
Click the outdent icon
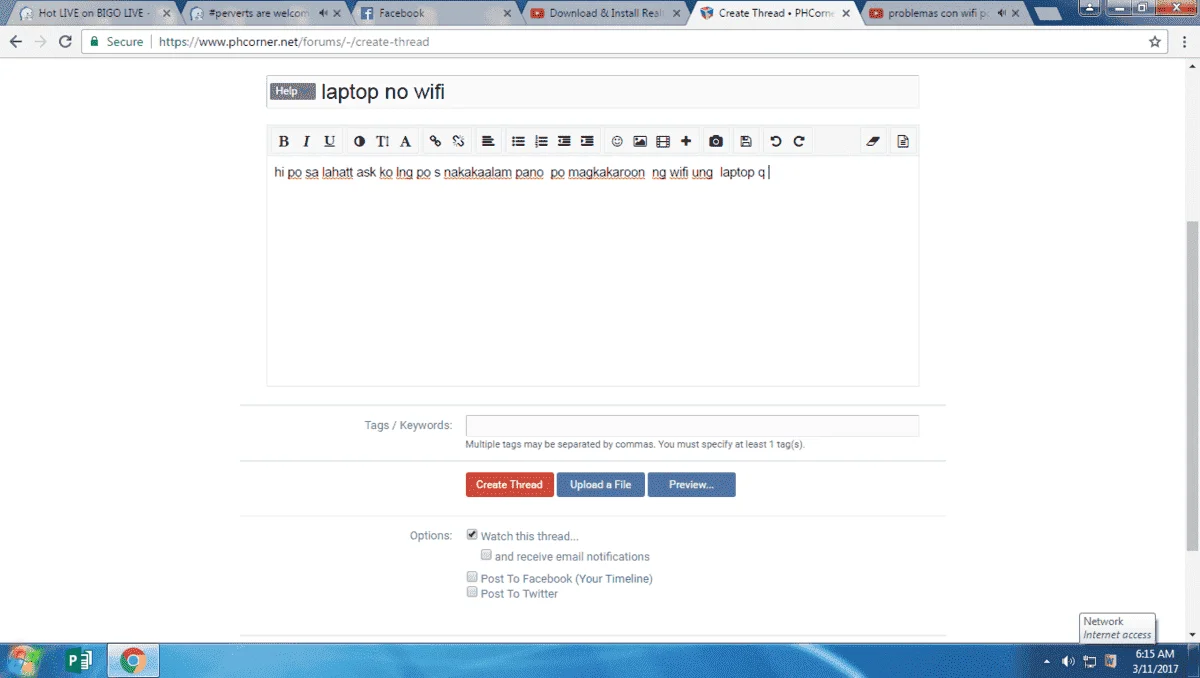pyautogui.click(x=564, y=141)
